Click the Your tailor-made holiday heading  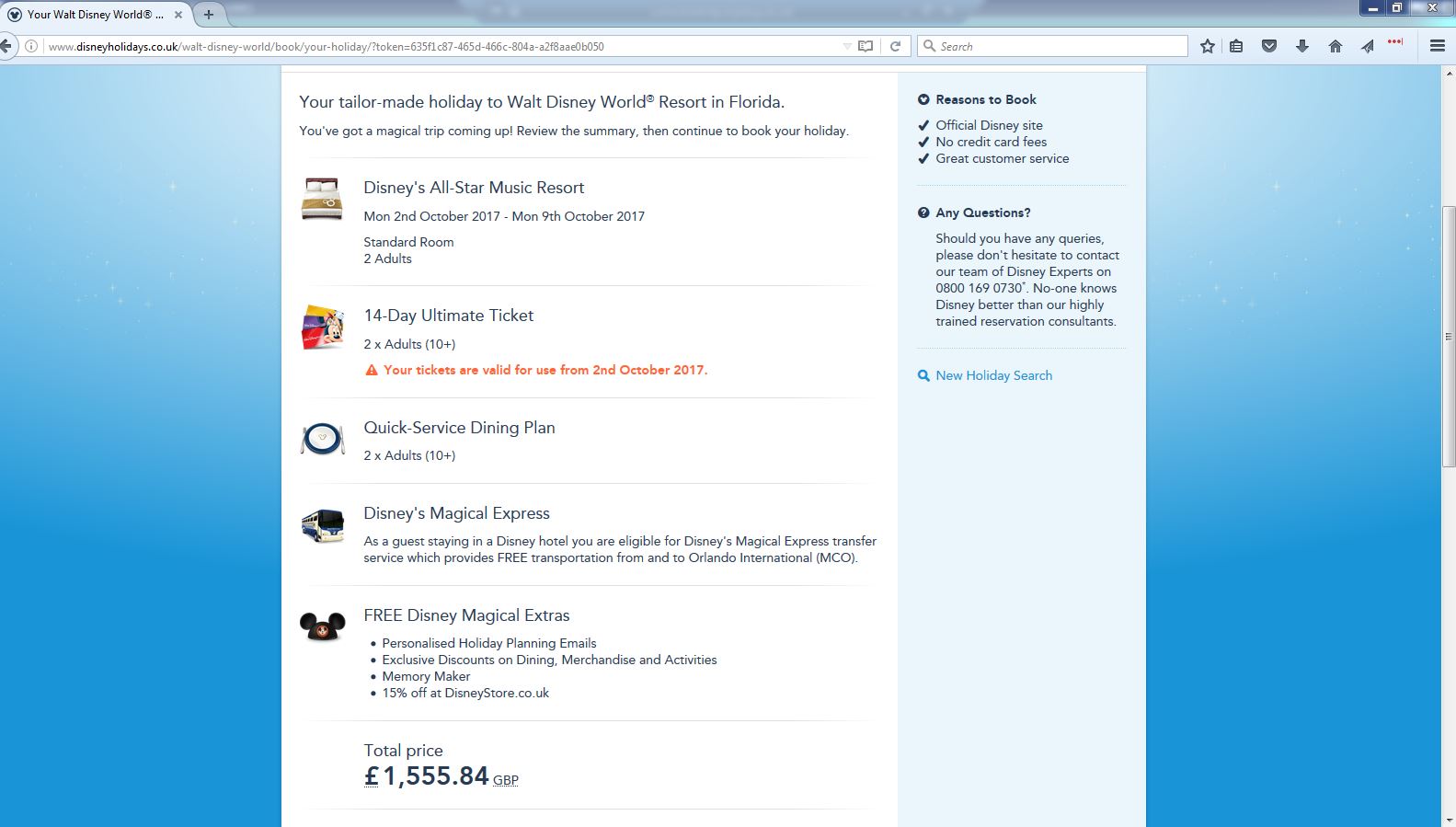[542, 102]
